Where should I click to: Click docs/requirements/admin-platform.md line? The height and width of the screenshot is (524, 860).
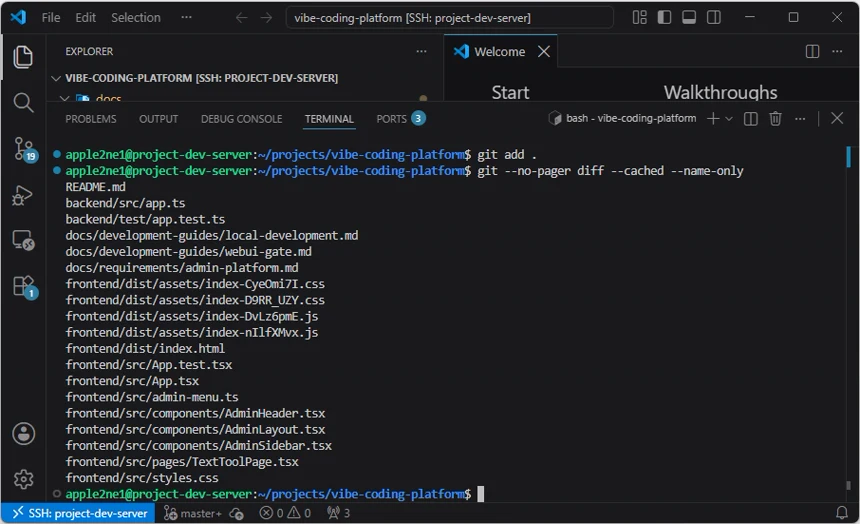tap(182, 268)
